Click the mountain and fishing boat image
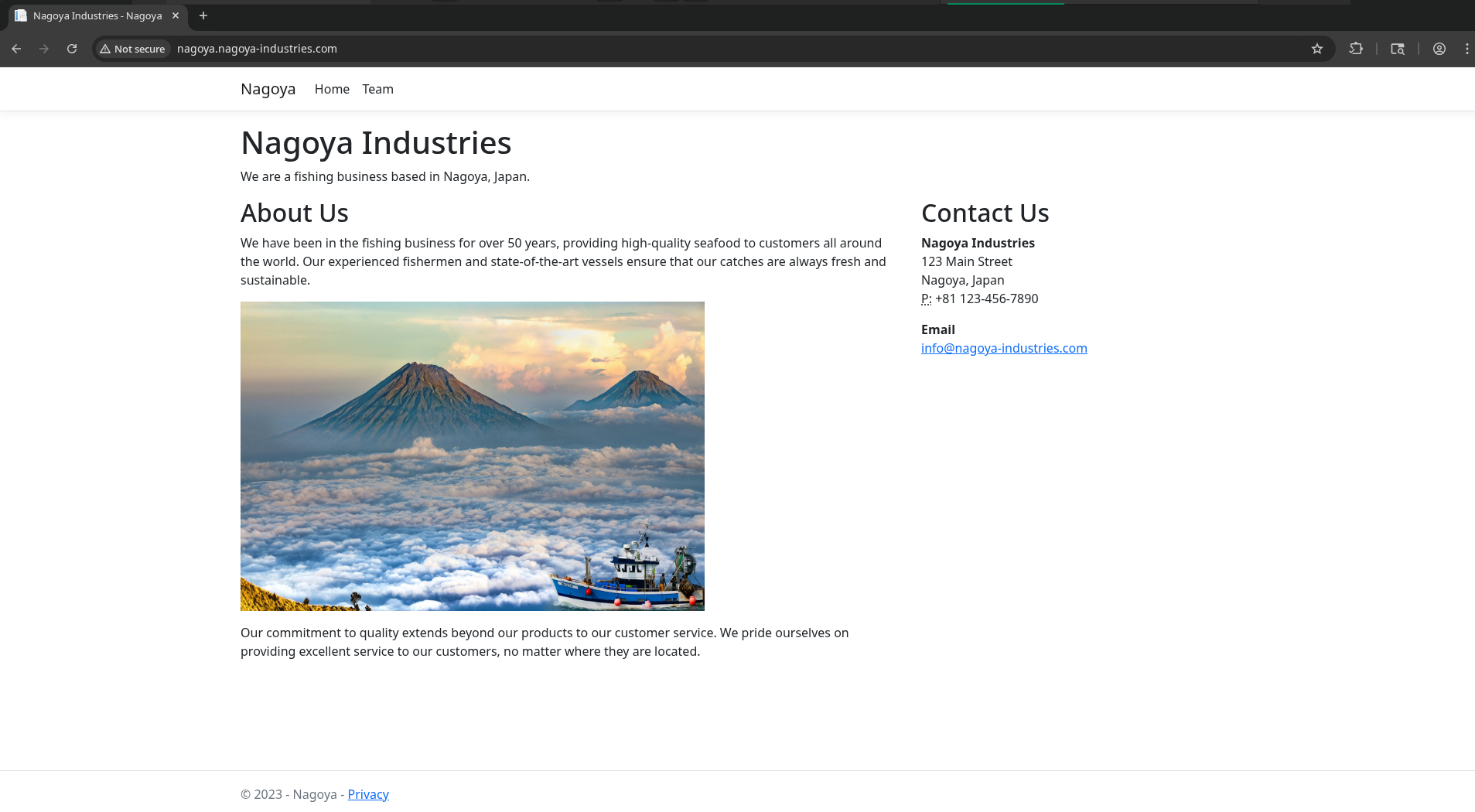The width and height of the screenshot is (1475, 812). point(472,455)
